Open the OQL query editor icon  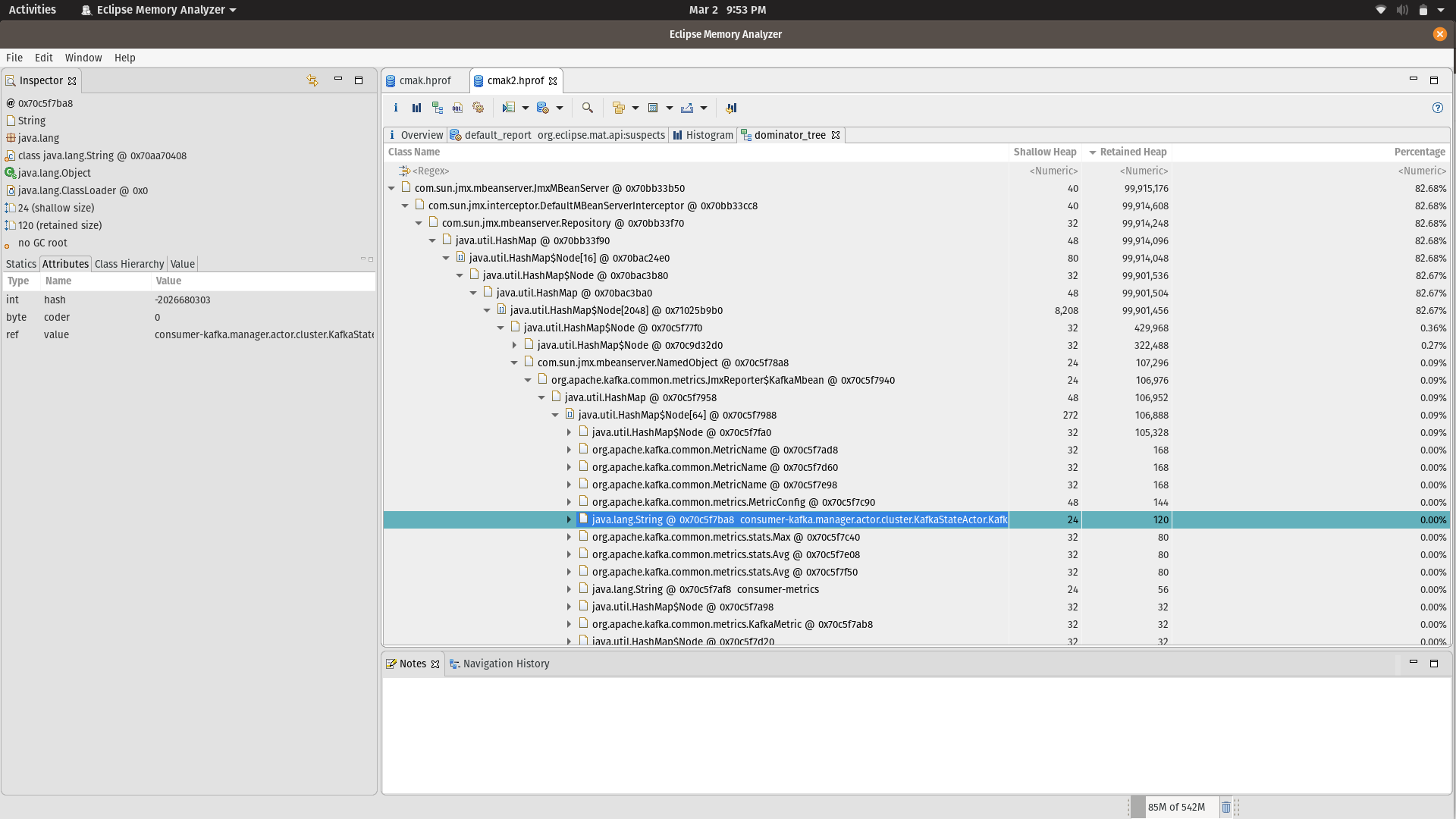coord(457,108)
